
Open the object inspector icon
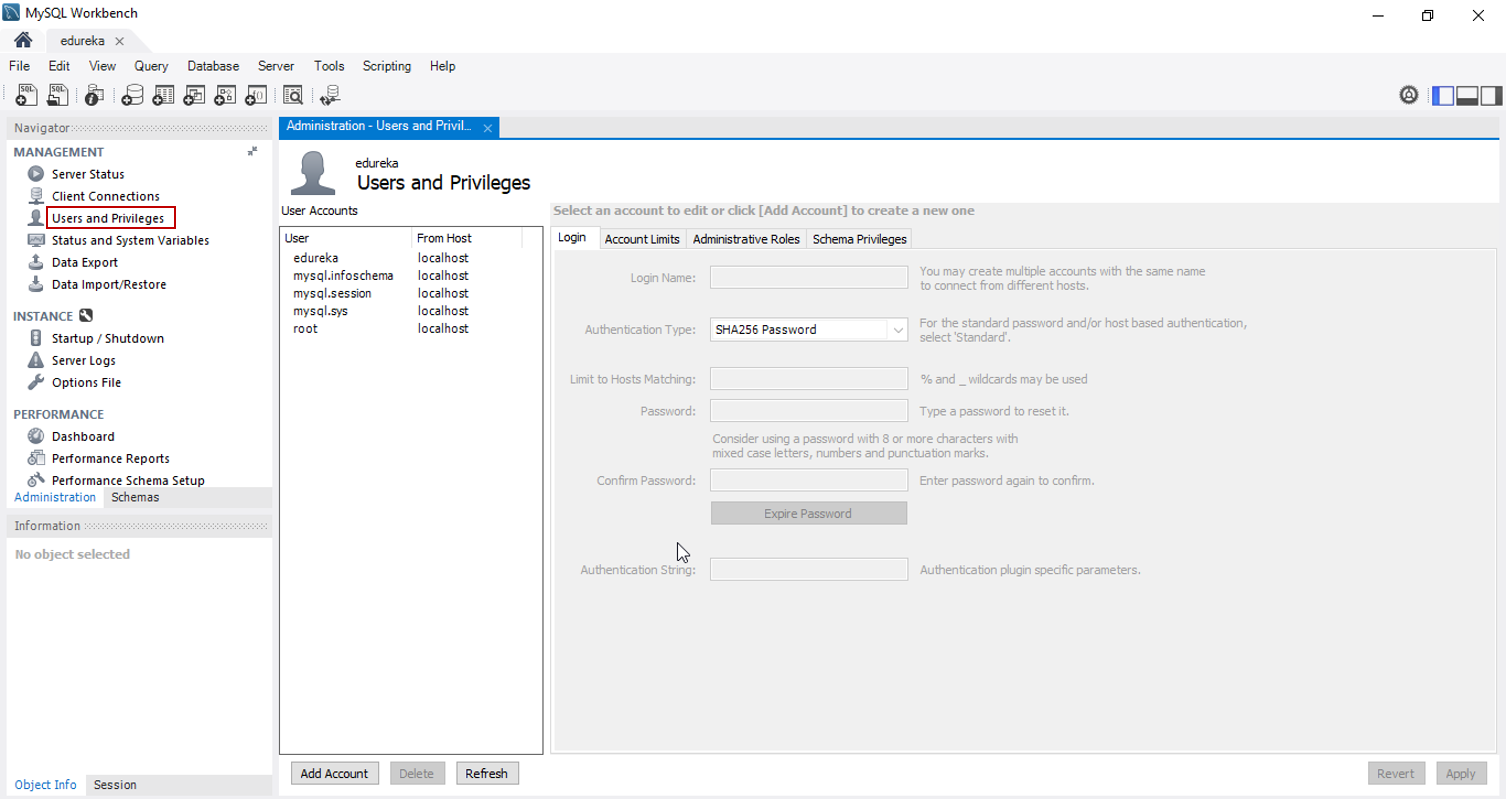[x=94, y=95]
